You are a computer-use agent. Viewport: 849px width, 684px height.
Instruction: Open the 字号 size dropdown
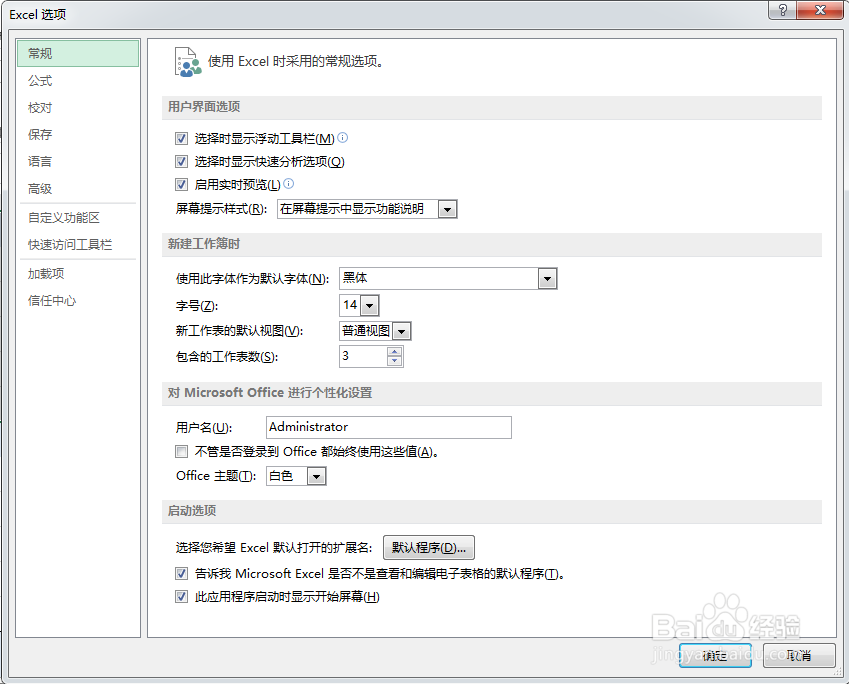tap(369, 305)
